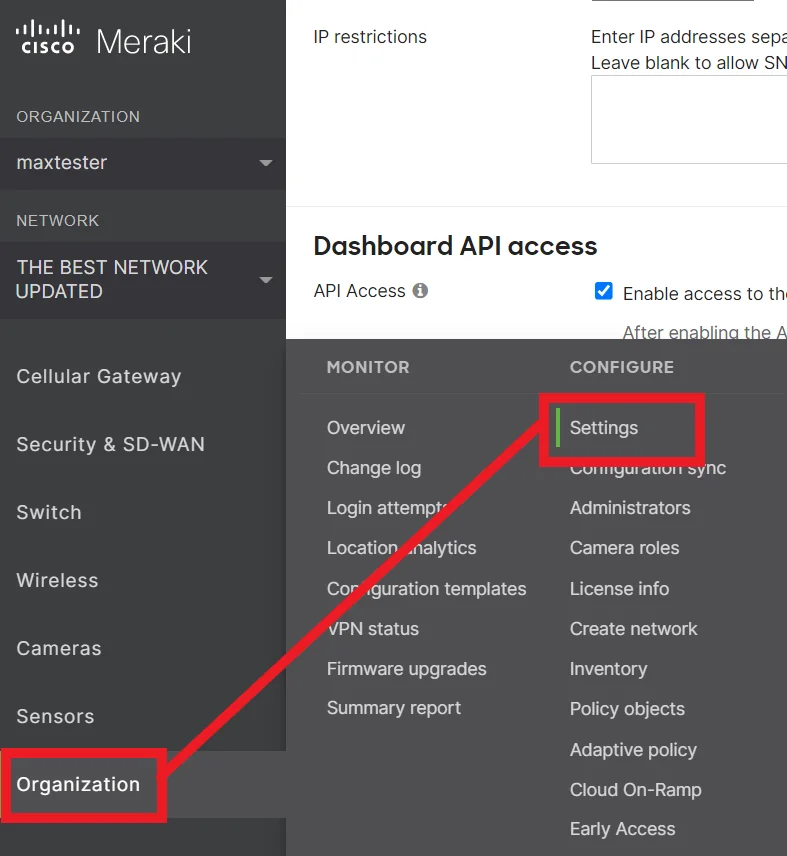Open the Early Access page

(x=622, y=829)
